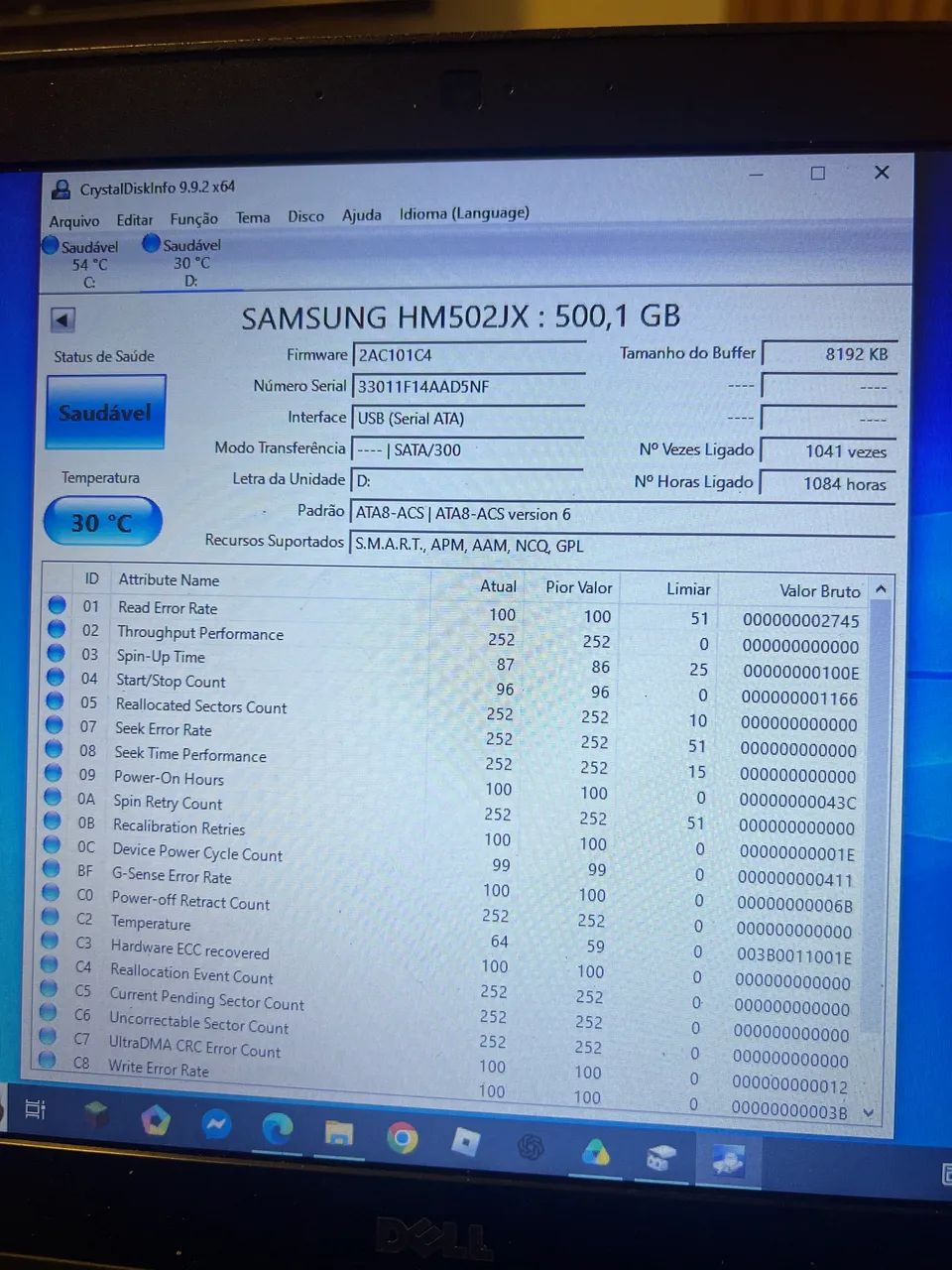Viewport: 952px width, 1270px height.
Task: Open the Disco menu
Action: [305, 216]
